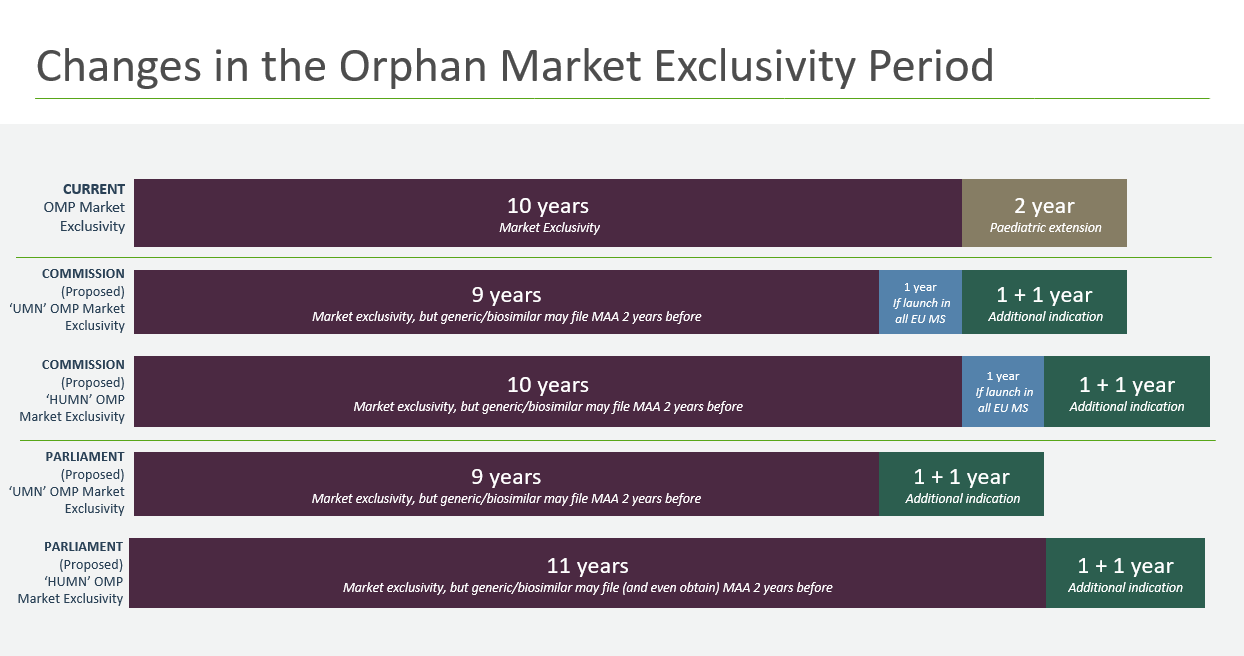The width and height of the screenshot is (1244, 656).
Task: Click the Parliament 'UMN' OMP row label
Action: coord(84,482)
